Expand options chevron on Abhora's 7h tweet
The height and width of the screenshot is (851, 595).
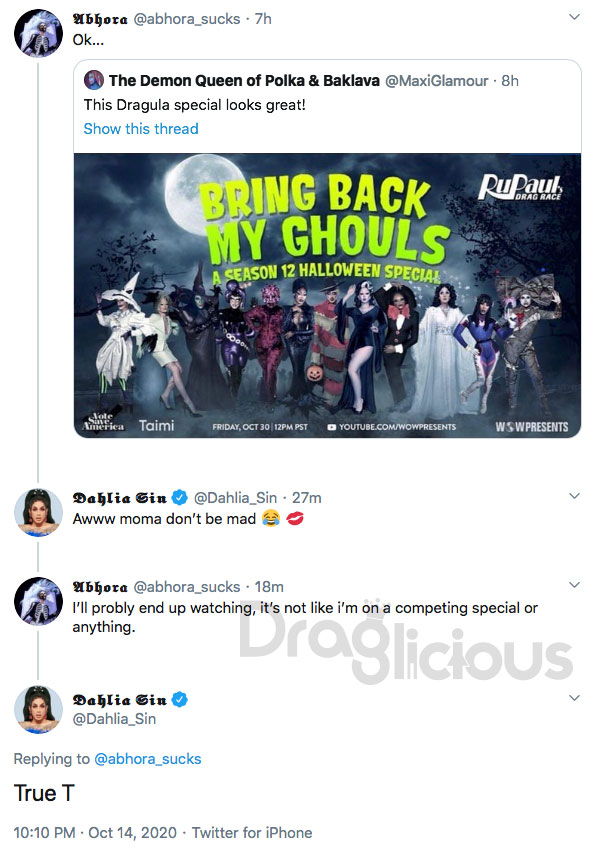574,17
